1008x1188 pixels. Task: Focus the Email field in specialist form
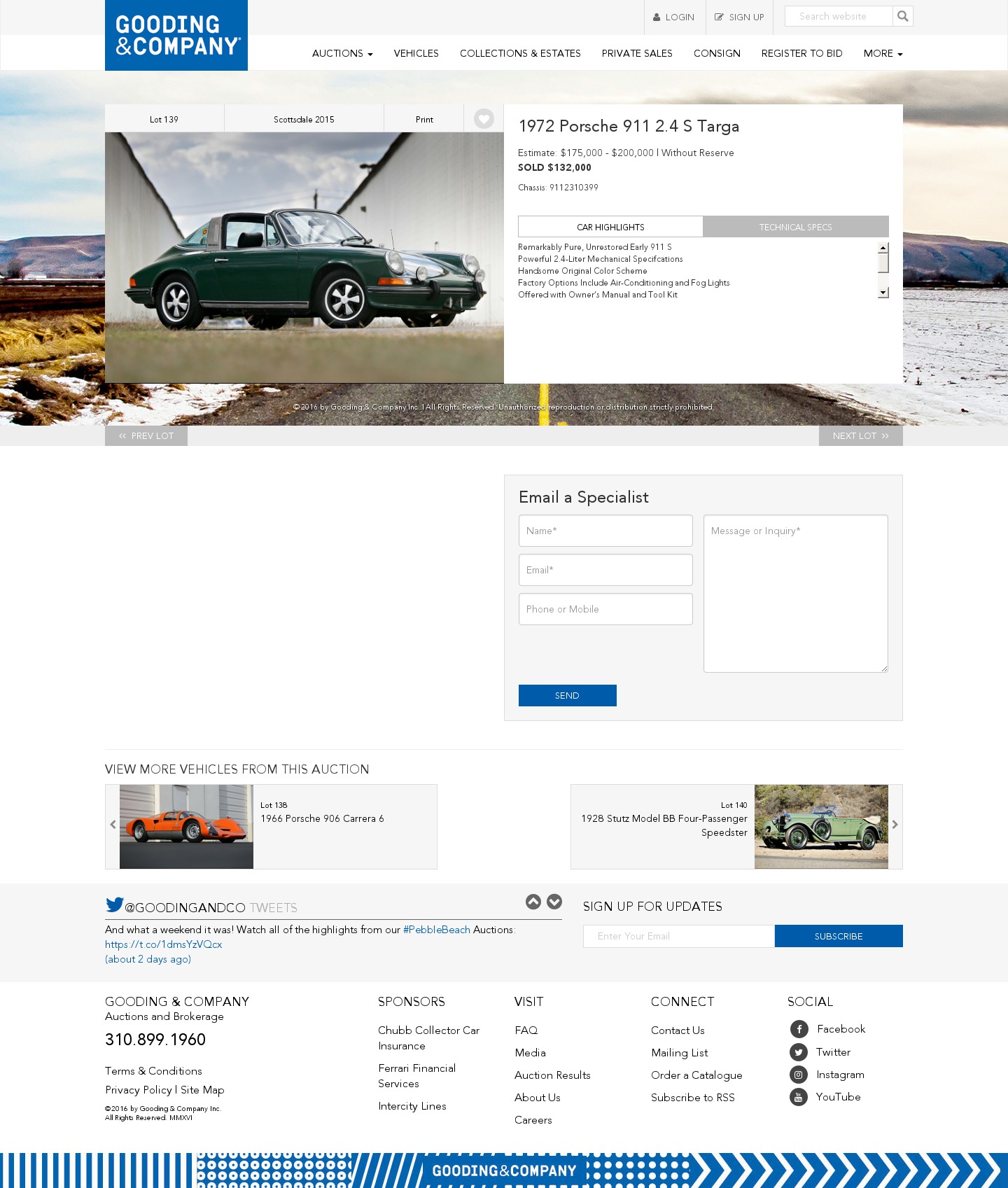[605, 570]
